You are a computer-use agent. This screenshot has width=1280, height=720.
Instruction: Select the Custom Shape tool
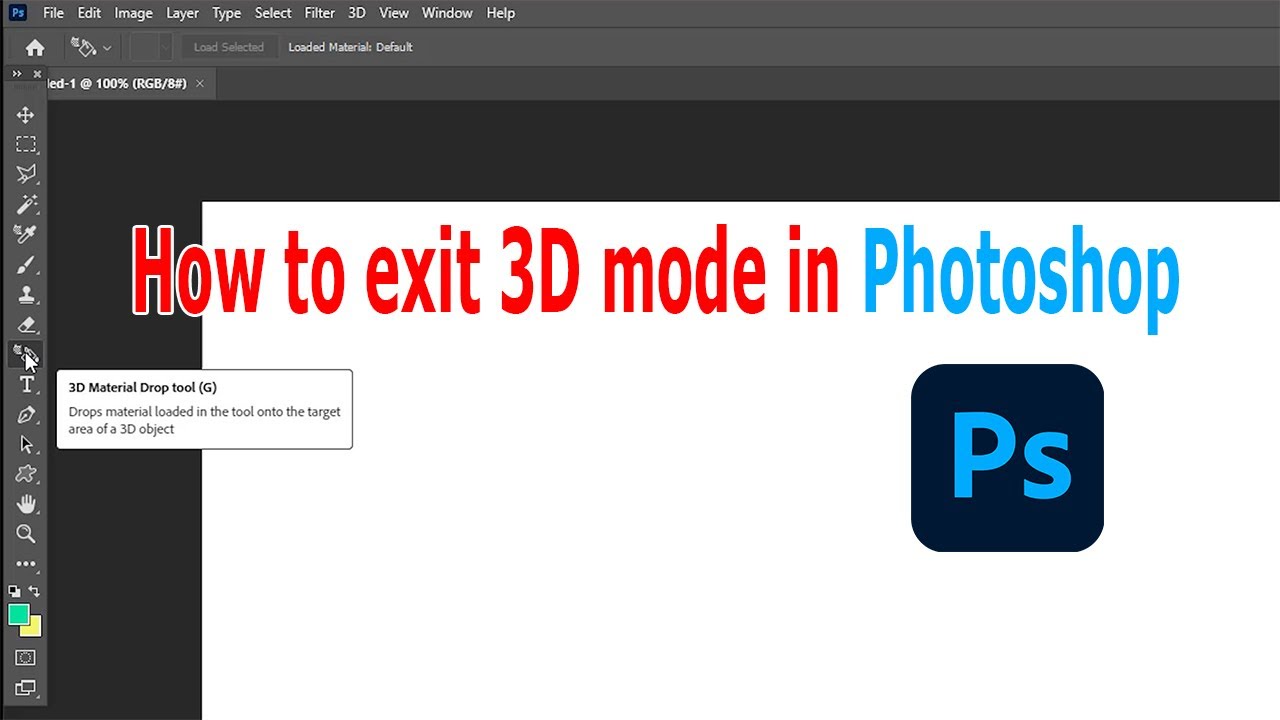(26, 474)
